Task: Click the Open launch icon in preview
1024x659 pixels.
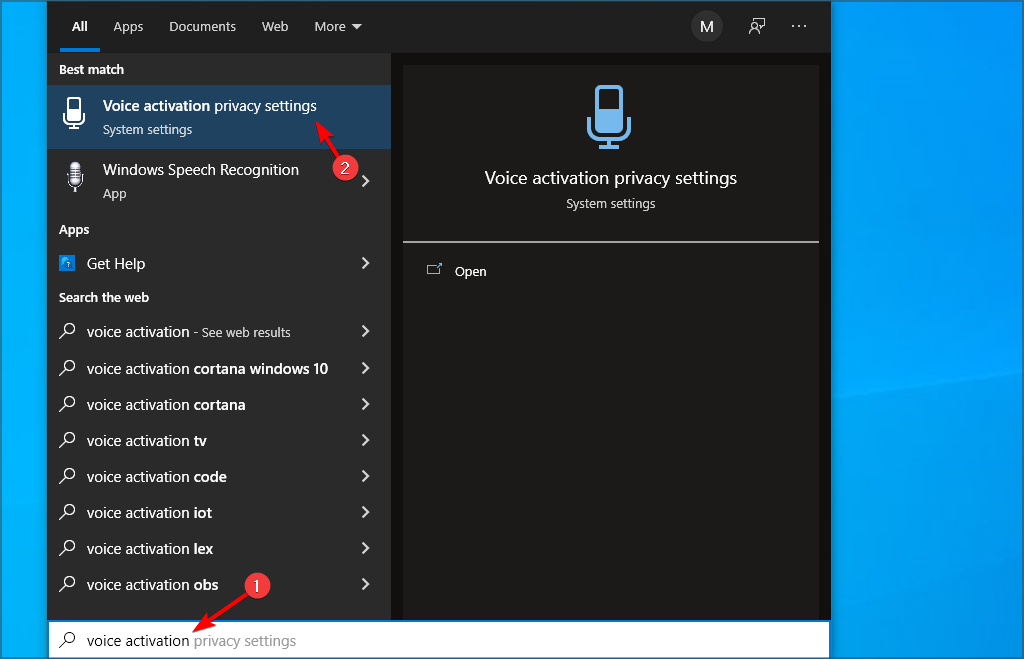Action: point(434,270)
